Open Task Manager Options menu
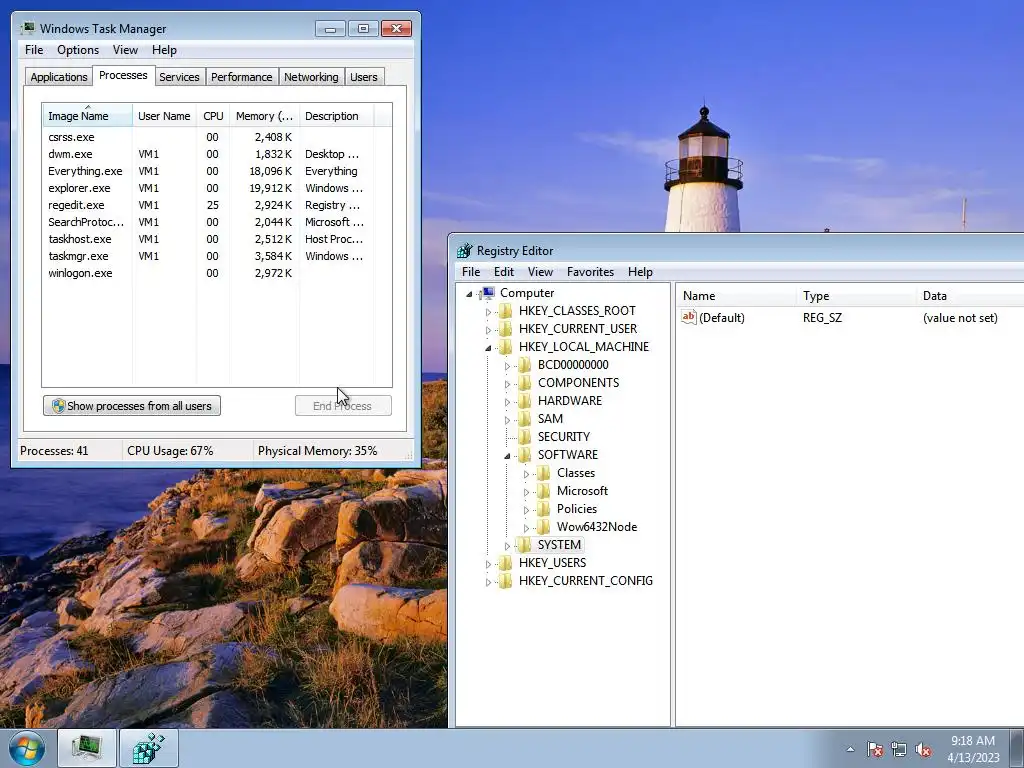The image size is (1024, 768). pyautogui.click(x=78, y=50)
